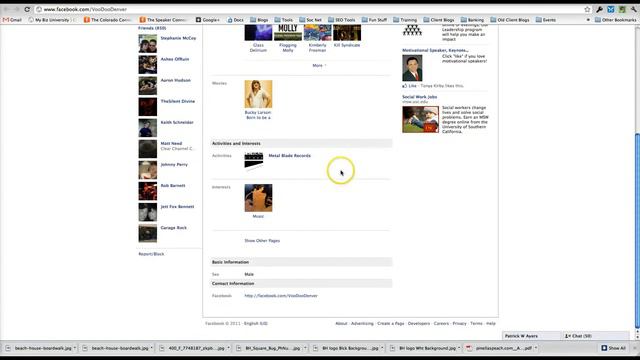Open BH logo Wht Background.jpg download
This screenshot has height=360, width=640.
click(x=425, y=348)
